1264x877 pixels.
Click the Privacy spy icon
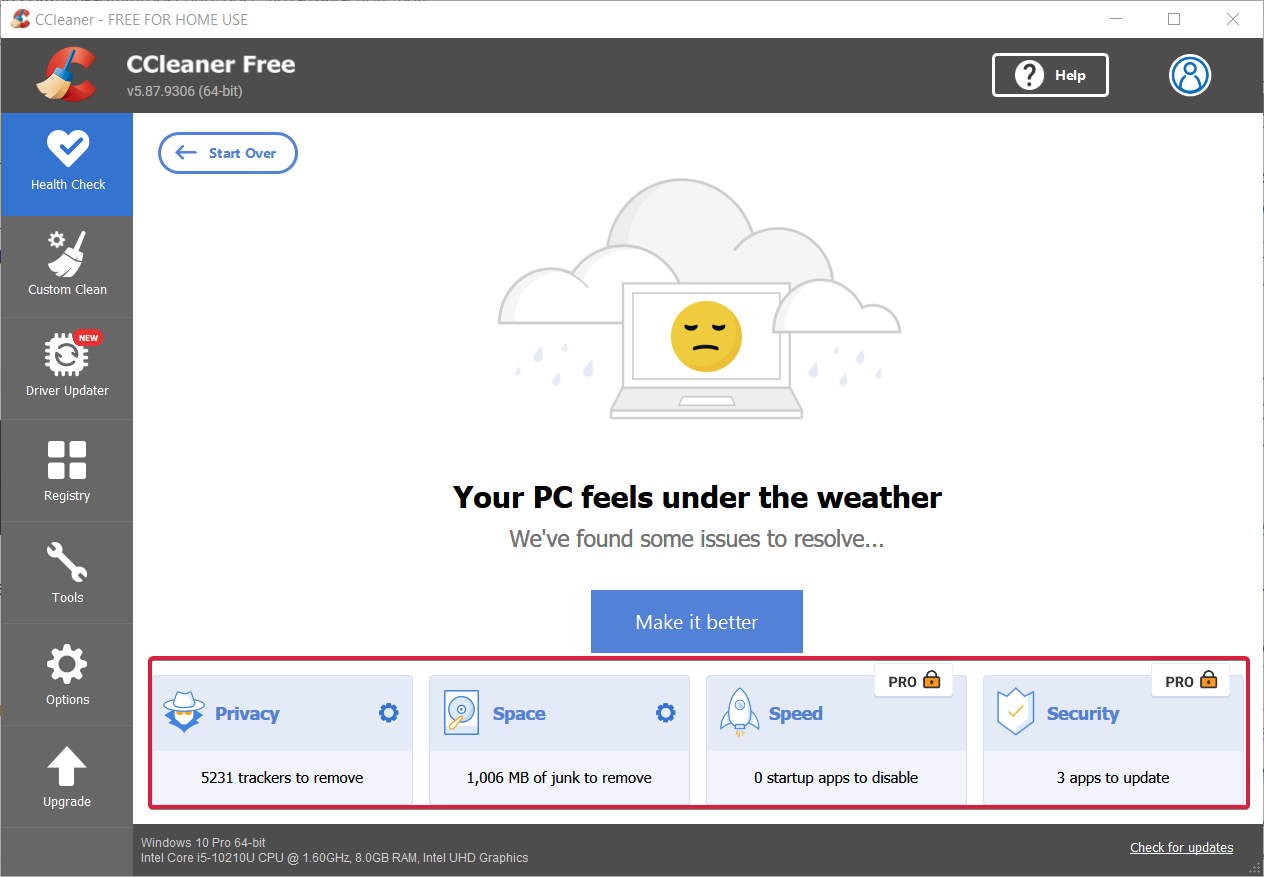tap(184, 713)
